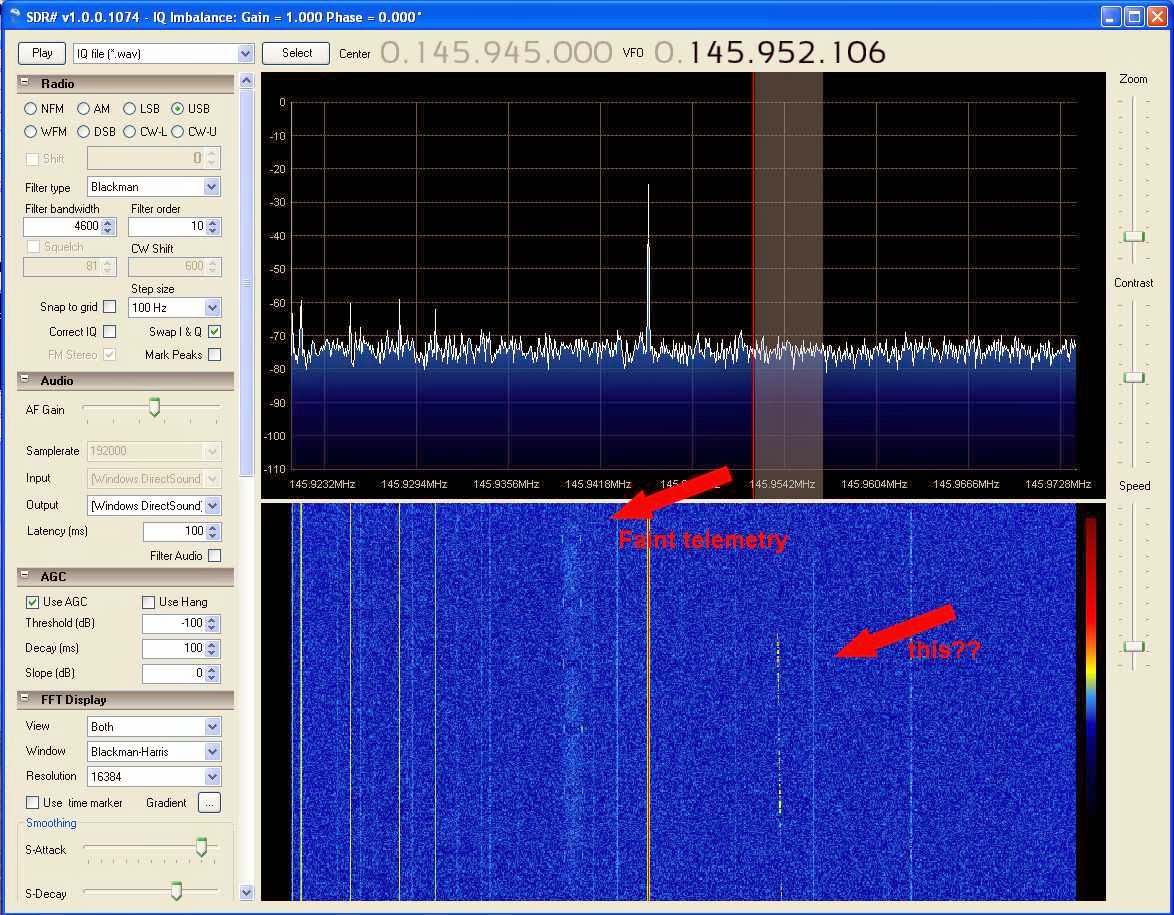Toggle the Swap I & Q checkbox
1174x915 pixels.
coord(214,332)
